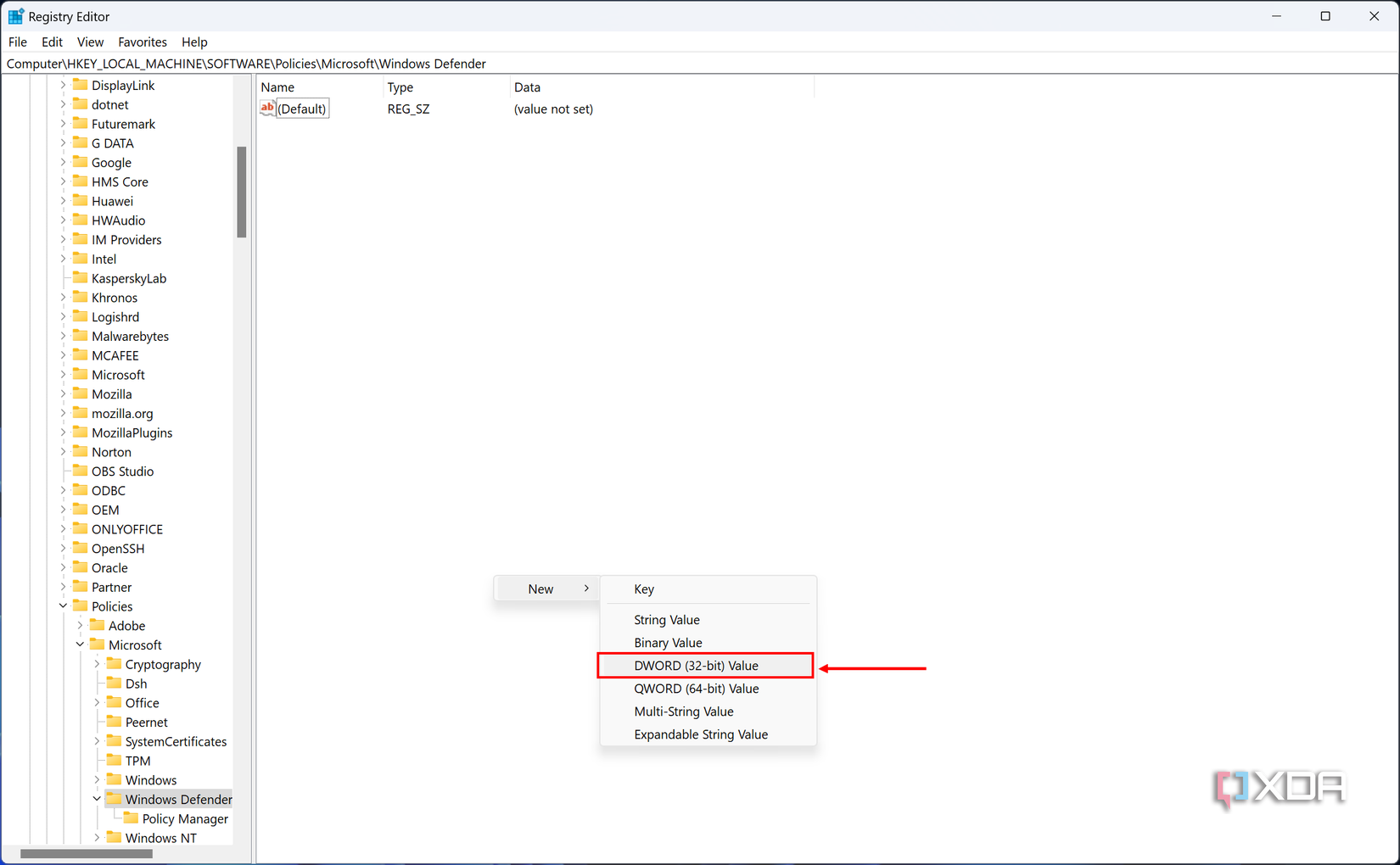Click the Peernet folder icon

pos(115,722)
